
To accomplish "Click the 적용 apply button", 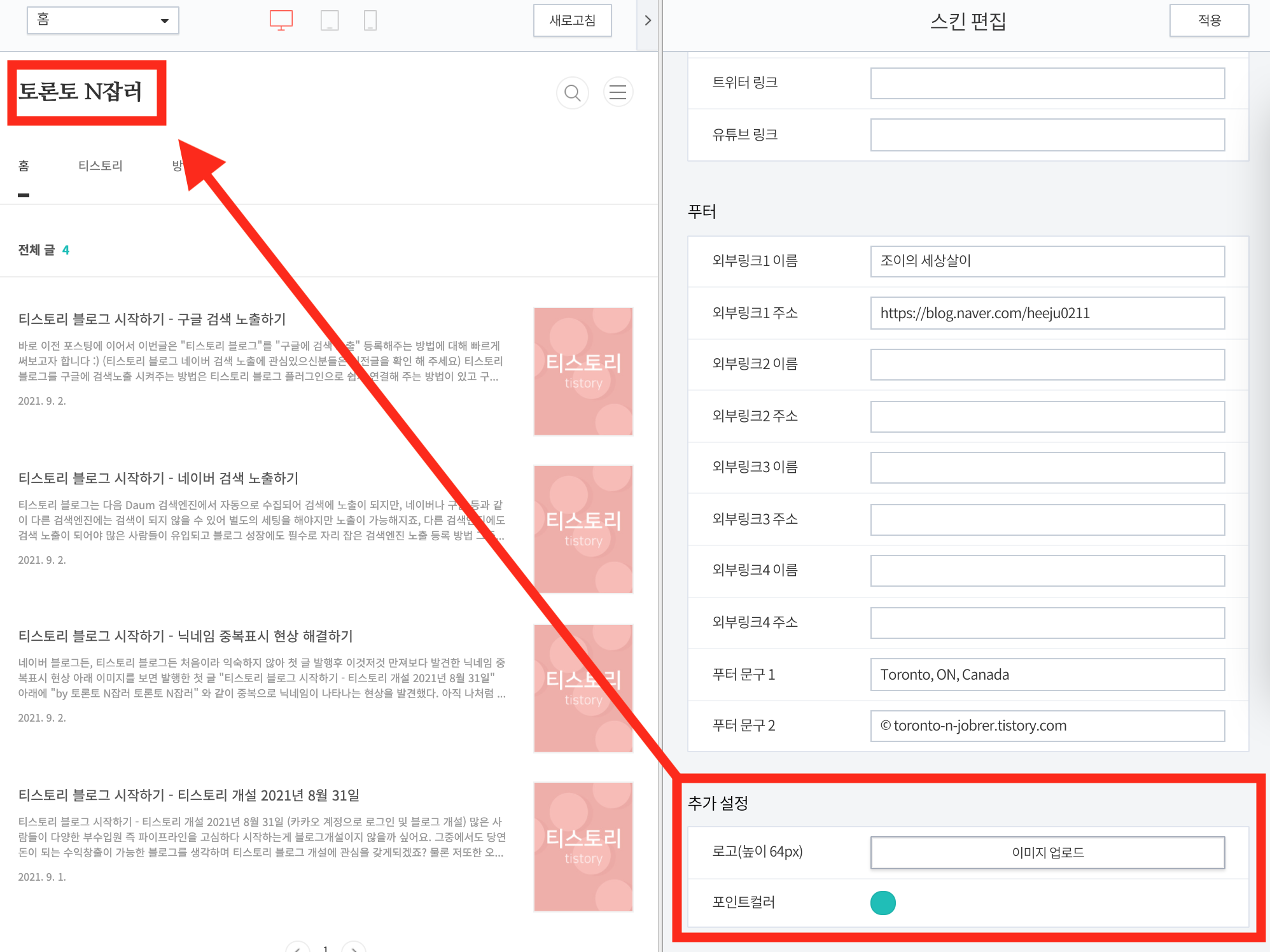I will point(1209,20).
